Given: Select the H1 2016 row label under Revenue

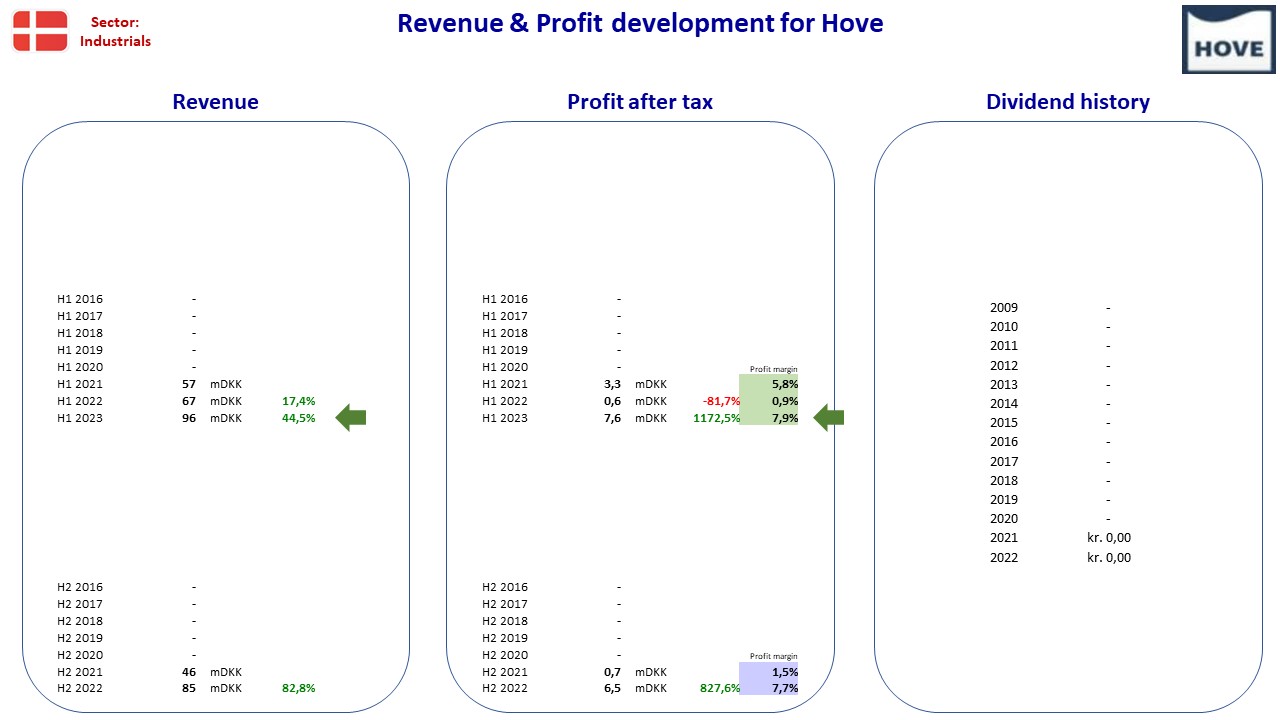Looking at the screenshot, I should click(80, 299).
